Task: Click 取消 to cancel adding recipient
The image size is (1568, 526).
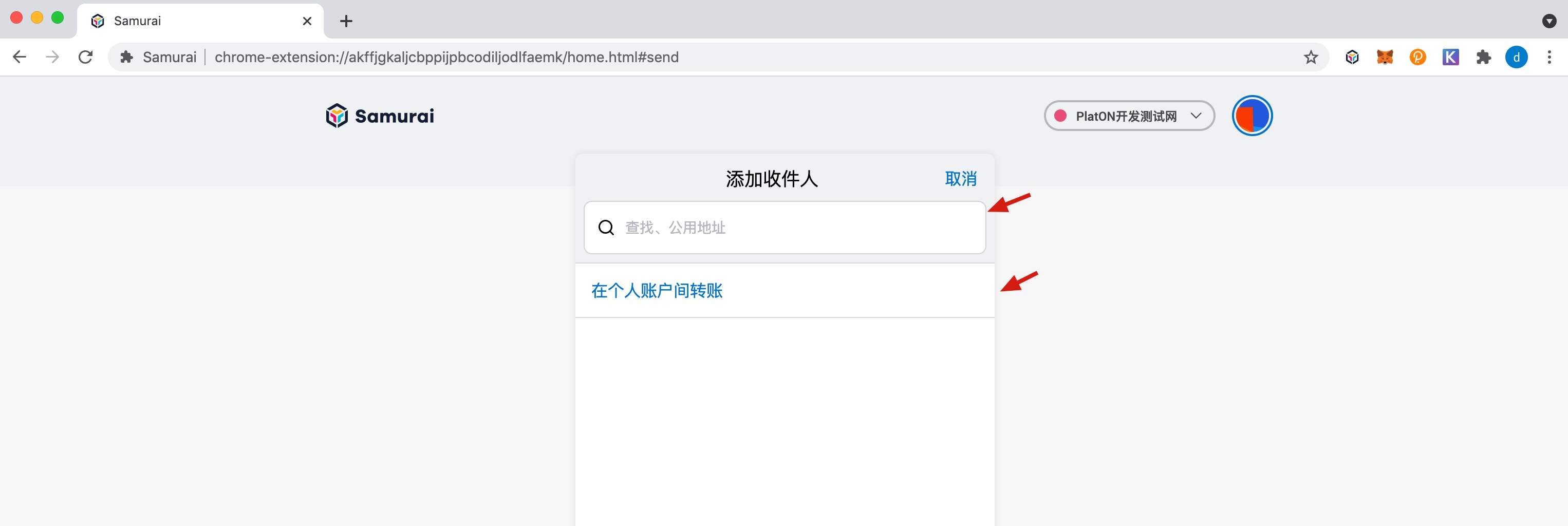Action: [x=961, y=178]
